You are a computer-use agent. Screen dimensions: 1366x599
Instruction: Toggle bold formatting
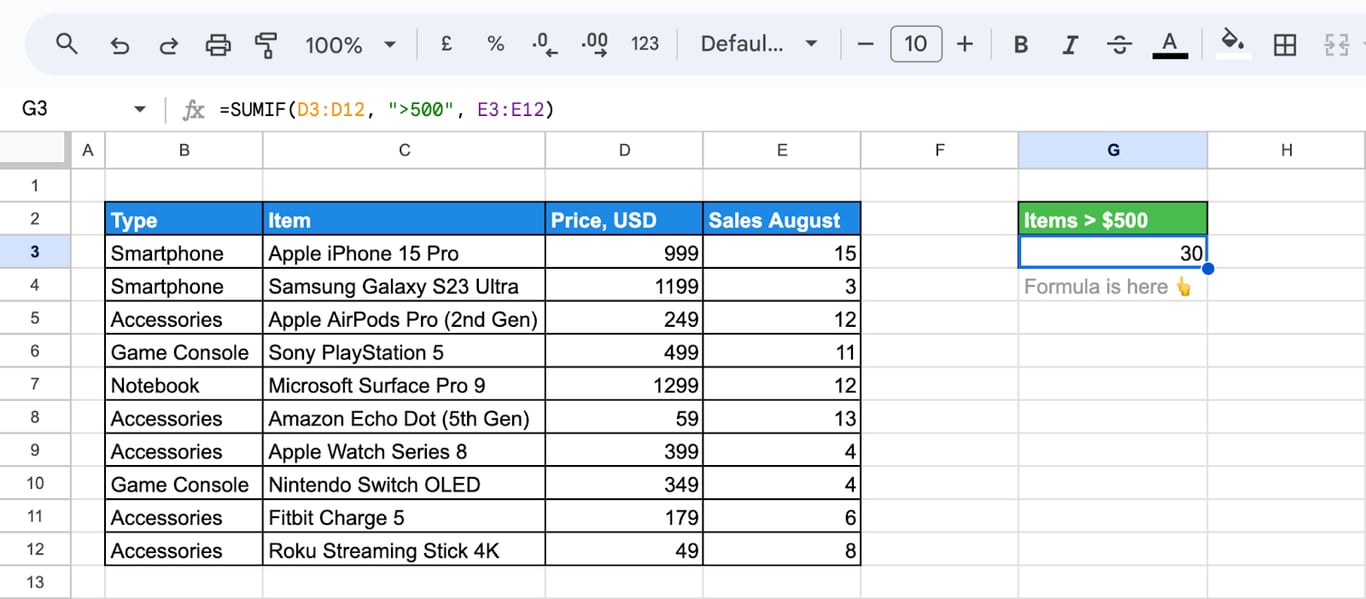click(1021, 44)
